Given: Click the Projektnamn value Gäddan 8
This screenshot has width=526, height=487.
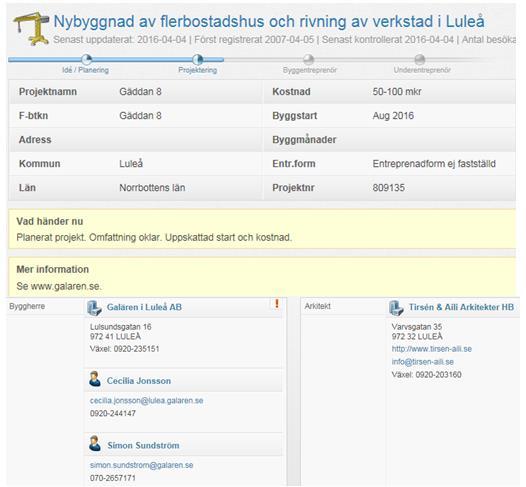Looking at the screenshot, I should (140, 92).
